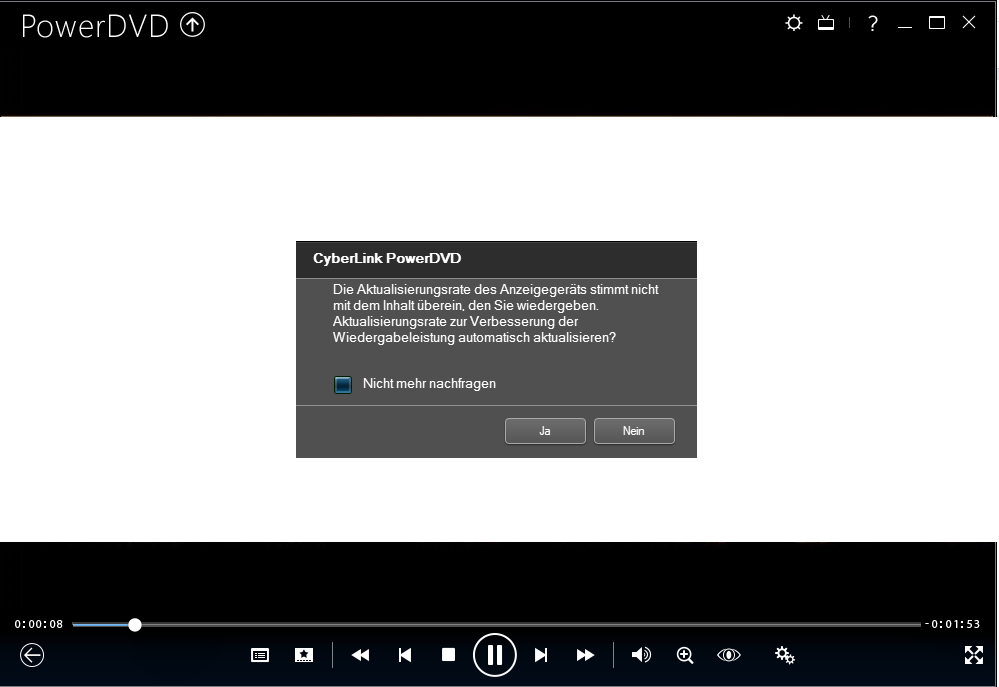Click the seek bar track near its middle
999x687 pixels.
click(x=496, y=625)
